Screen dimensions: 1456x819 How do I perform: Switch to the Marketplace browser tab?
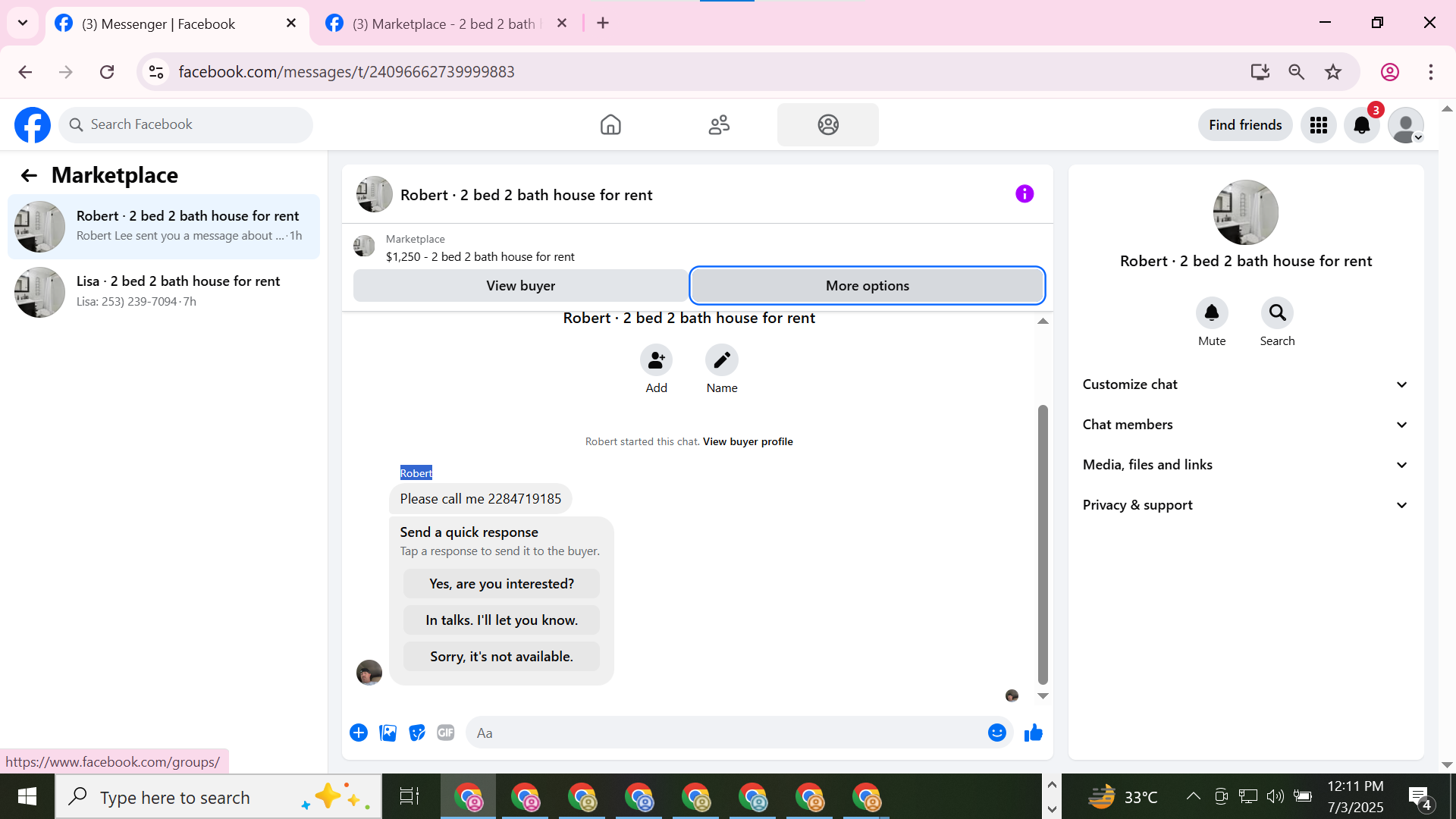[444, 24]
